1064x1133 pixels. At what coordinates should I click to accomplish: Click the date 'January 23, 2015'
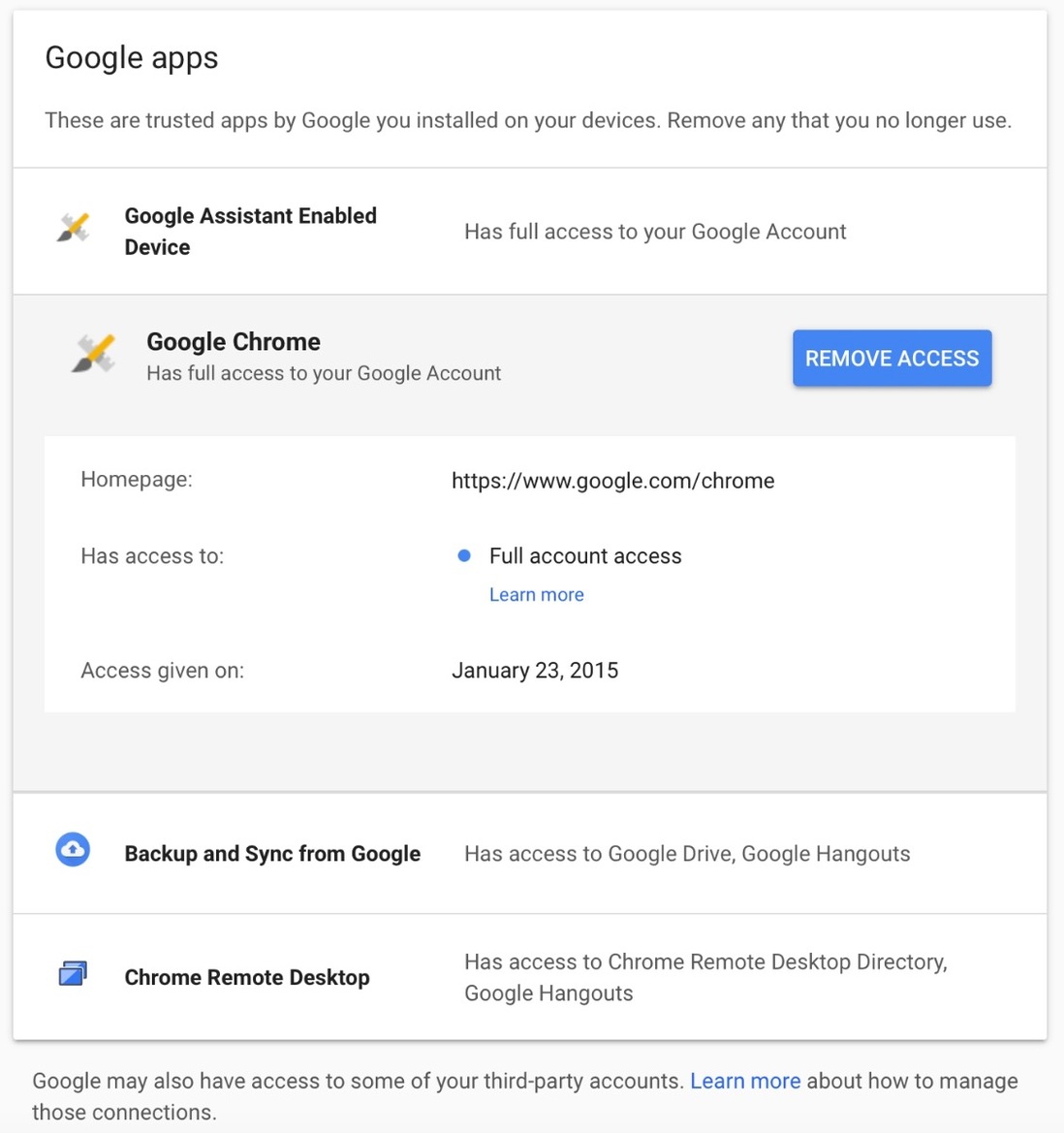pyautogui.click(x=535, y=671)
